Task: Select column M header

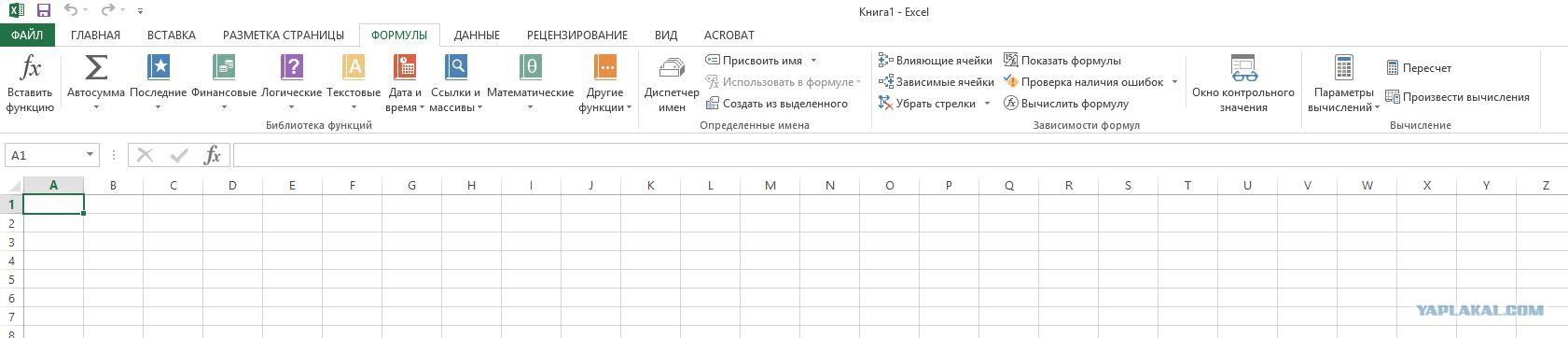Action: click(x=770, y=186)
